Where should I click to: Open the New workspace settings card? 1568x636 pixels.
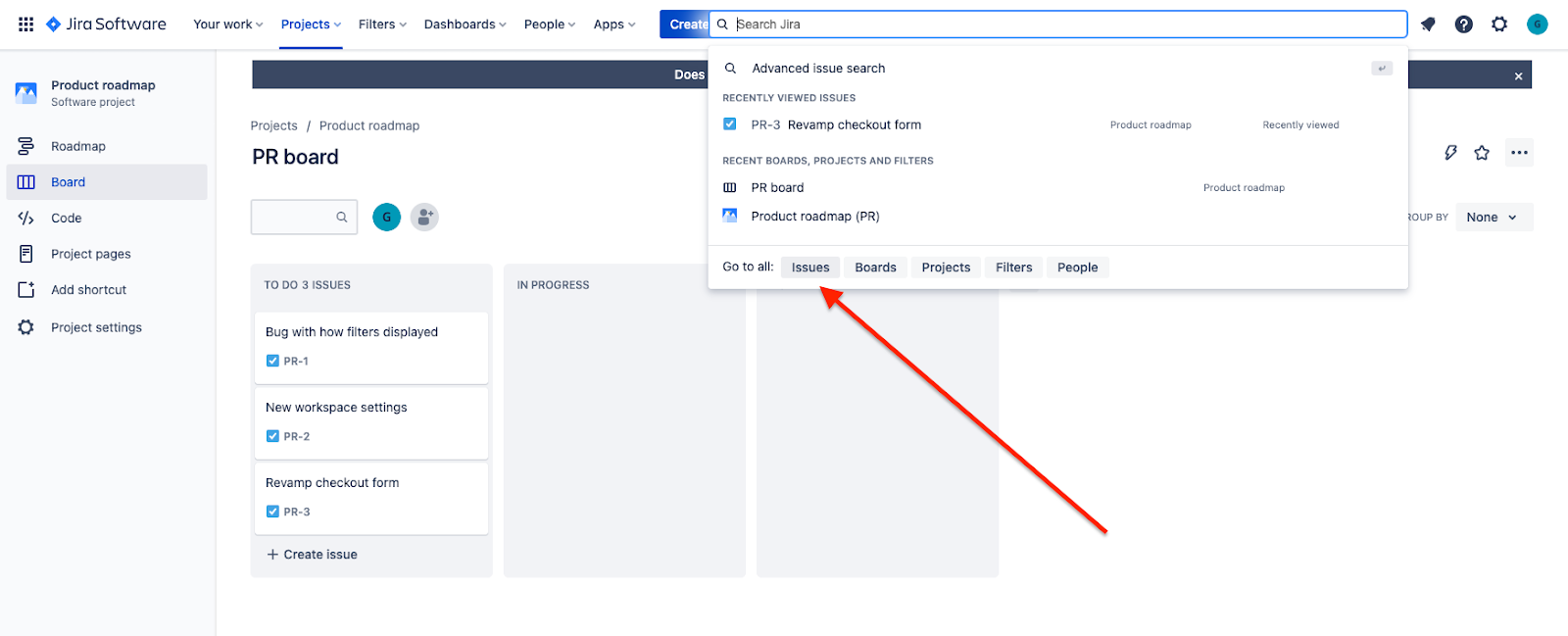pos(371,423)
